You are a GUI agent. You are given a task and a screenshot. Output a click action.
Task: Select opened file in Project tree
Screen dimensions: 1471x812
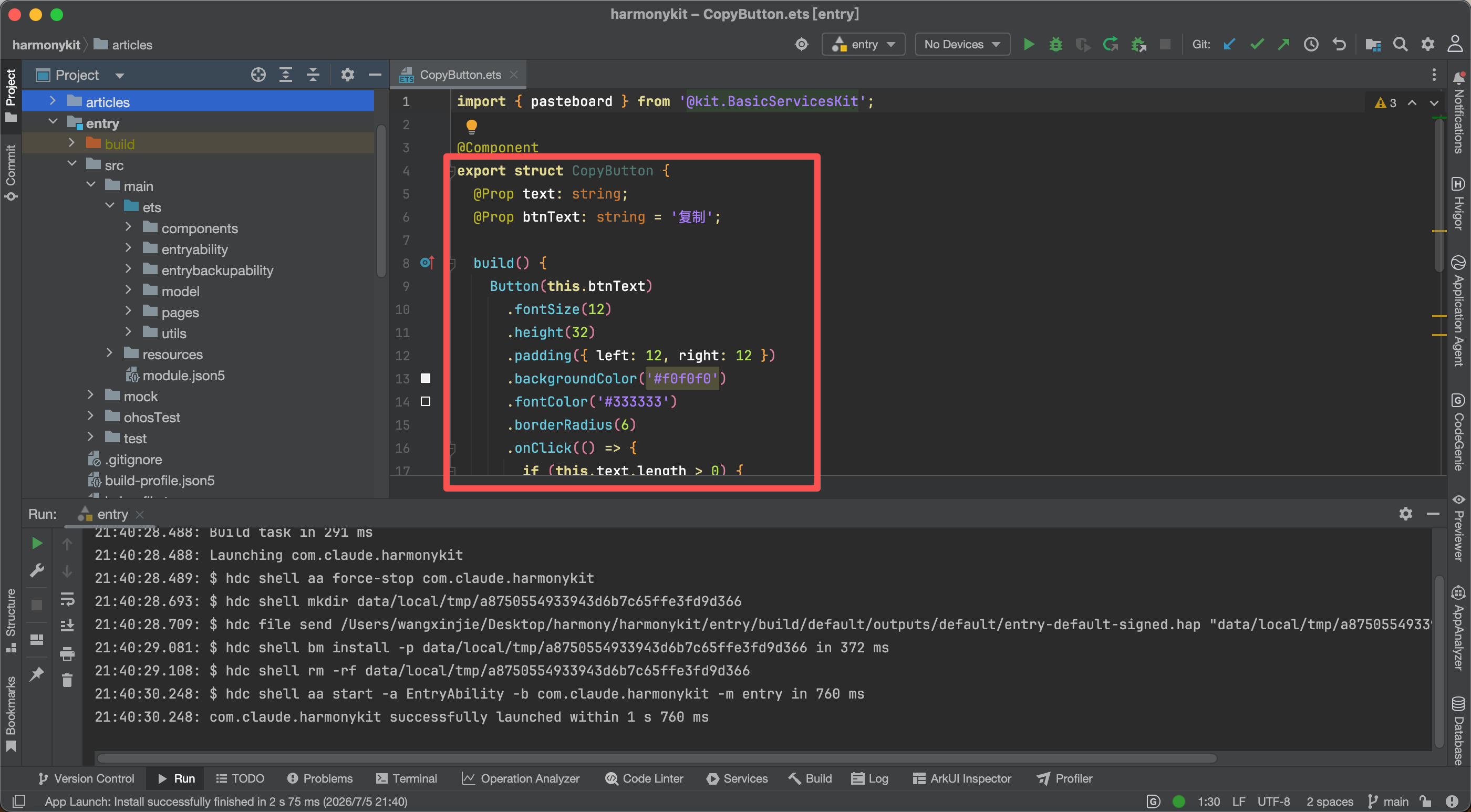[258, 75]
